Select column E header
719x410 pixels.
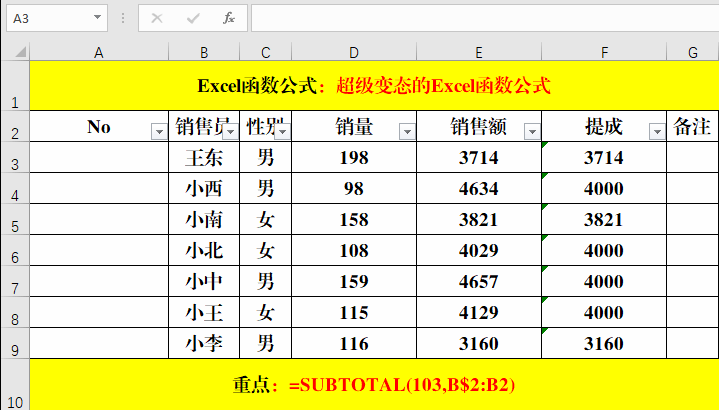pos(479,52)
